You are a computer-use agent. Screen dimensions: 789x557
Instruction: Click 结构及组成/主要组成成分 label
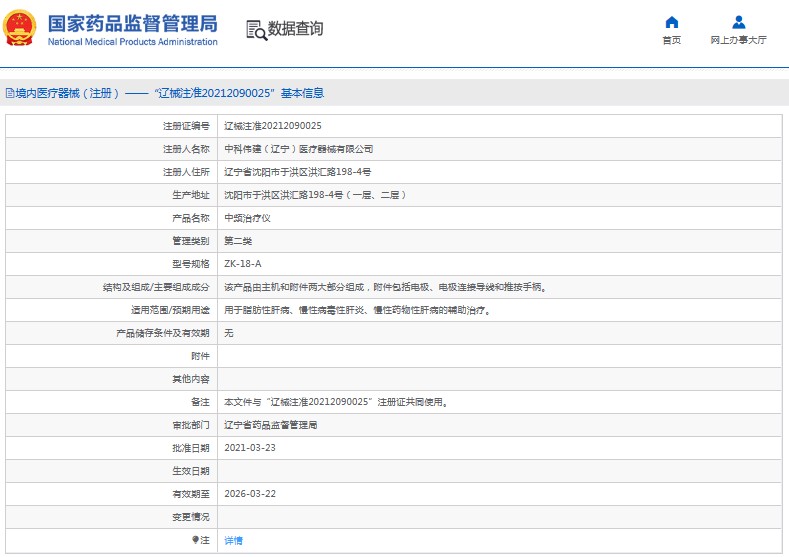(x=156, y=287)
